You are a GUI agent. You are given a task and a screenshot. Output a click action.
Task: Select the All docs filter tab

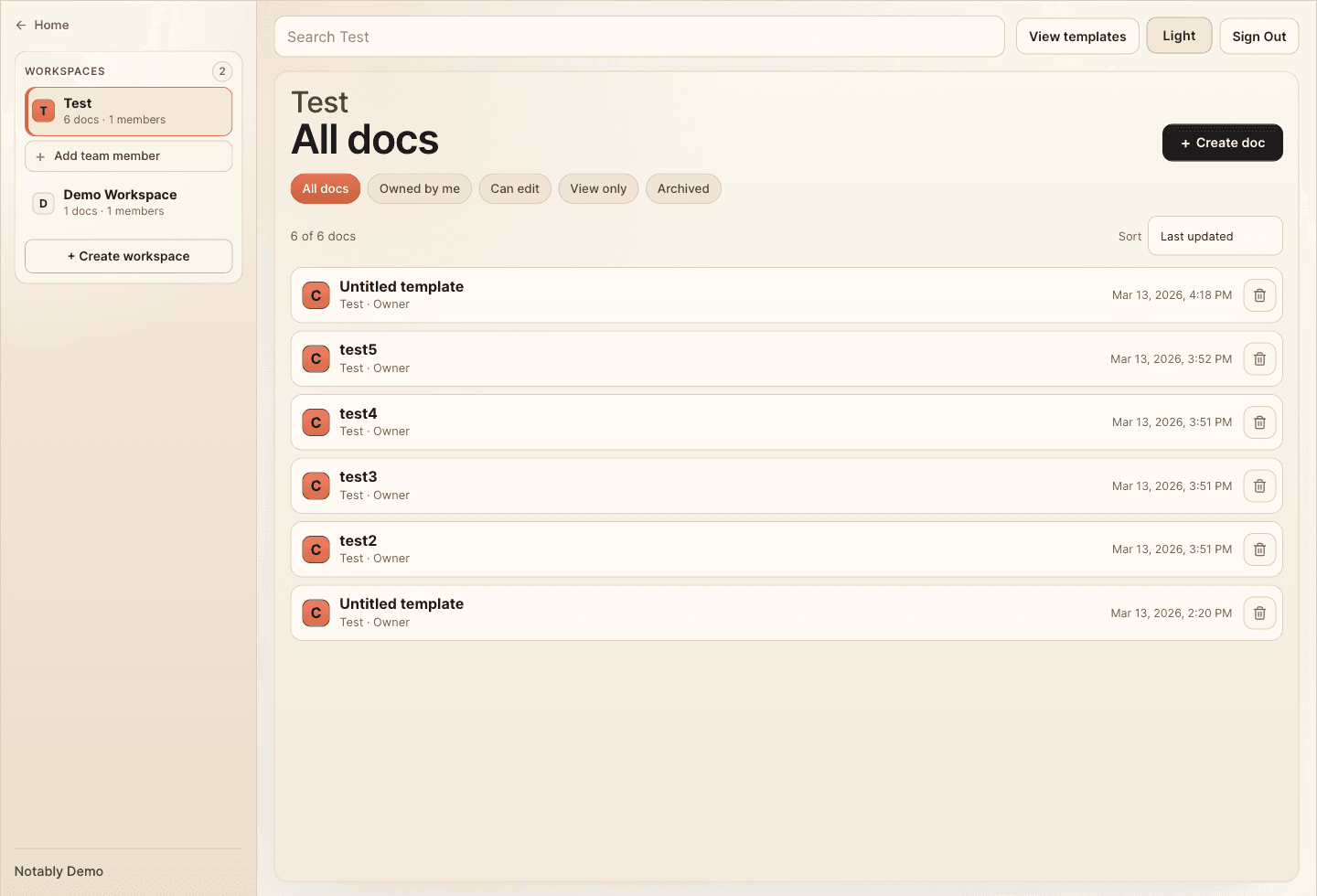tap(325, 188)
